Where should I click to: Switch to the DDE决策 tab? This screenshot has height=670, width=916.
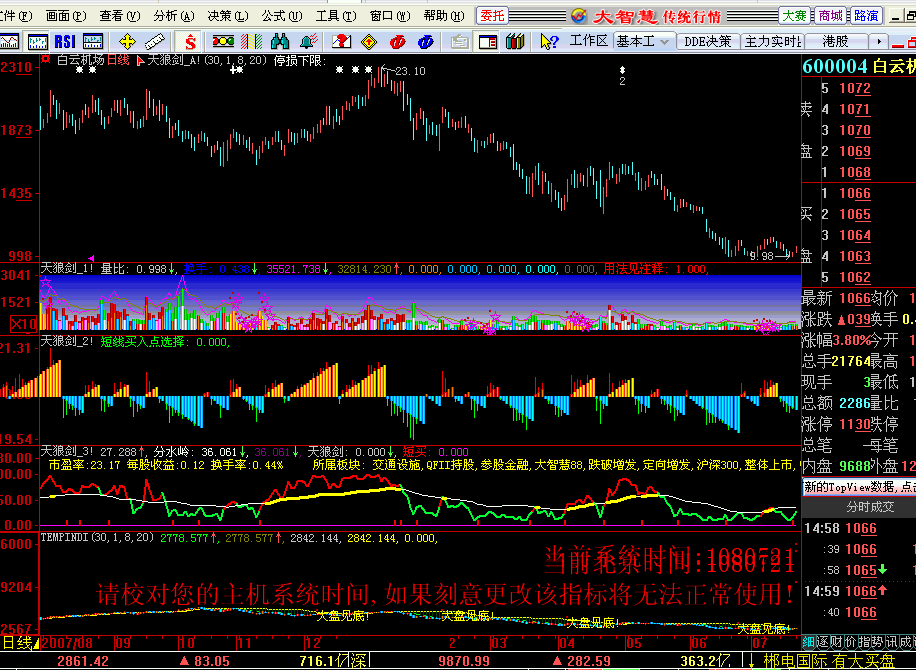point(708,41)
